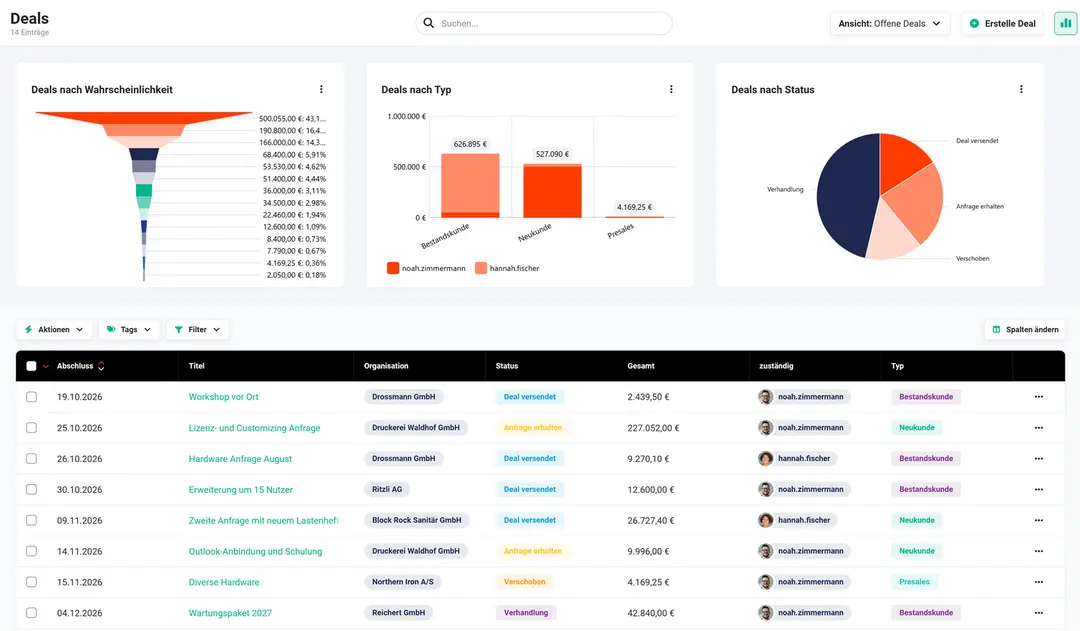The height and width of the screenshot is (631, 1080).
Task: Open the Lizenz- und Customizing Anfrage link
Action: (x=254, y=428)
